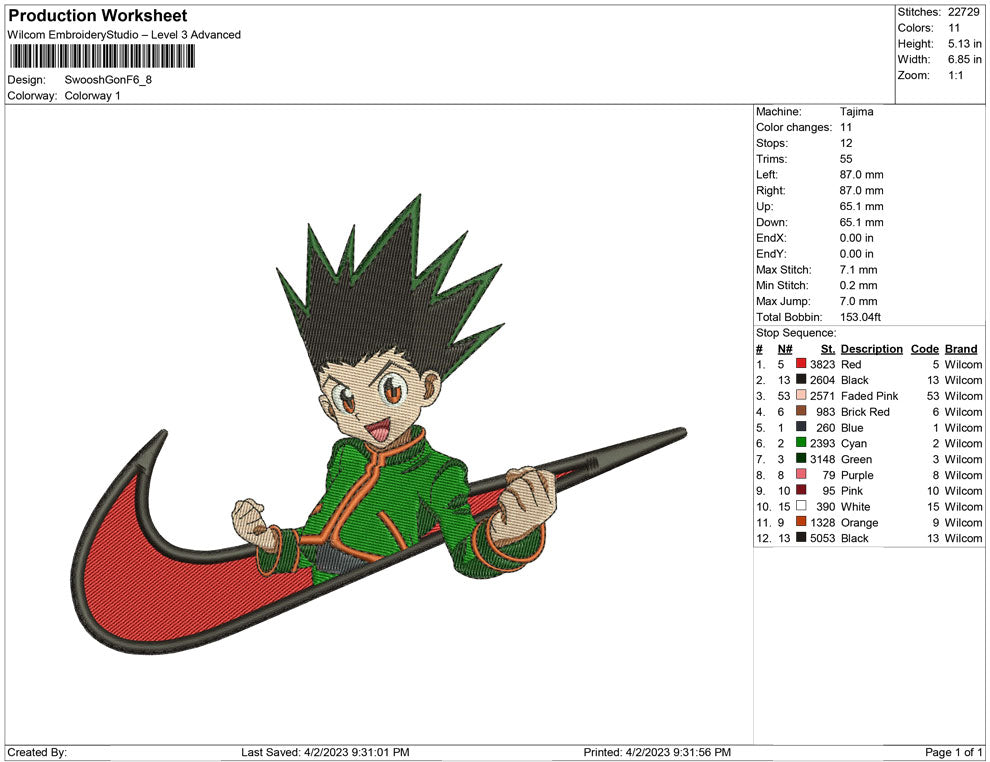Click the Brand column header
The image size is (990, 762).
tap(961, 348)
